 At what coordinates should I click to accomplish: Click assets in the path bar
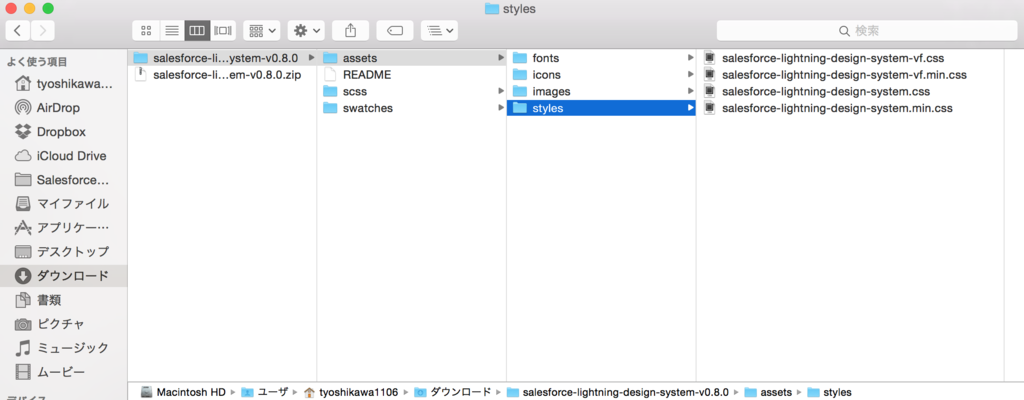point(767,392)
